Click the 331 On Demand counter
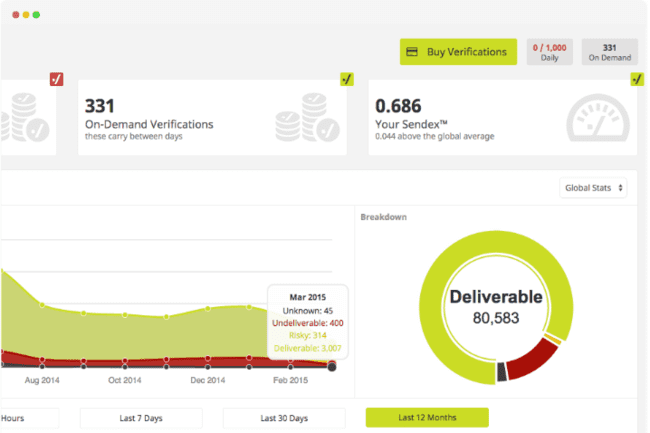Screen dimensions: 650x433 tap(609, 52)
